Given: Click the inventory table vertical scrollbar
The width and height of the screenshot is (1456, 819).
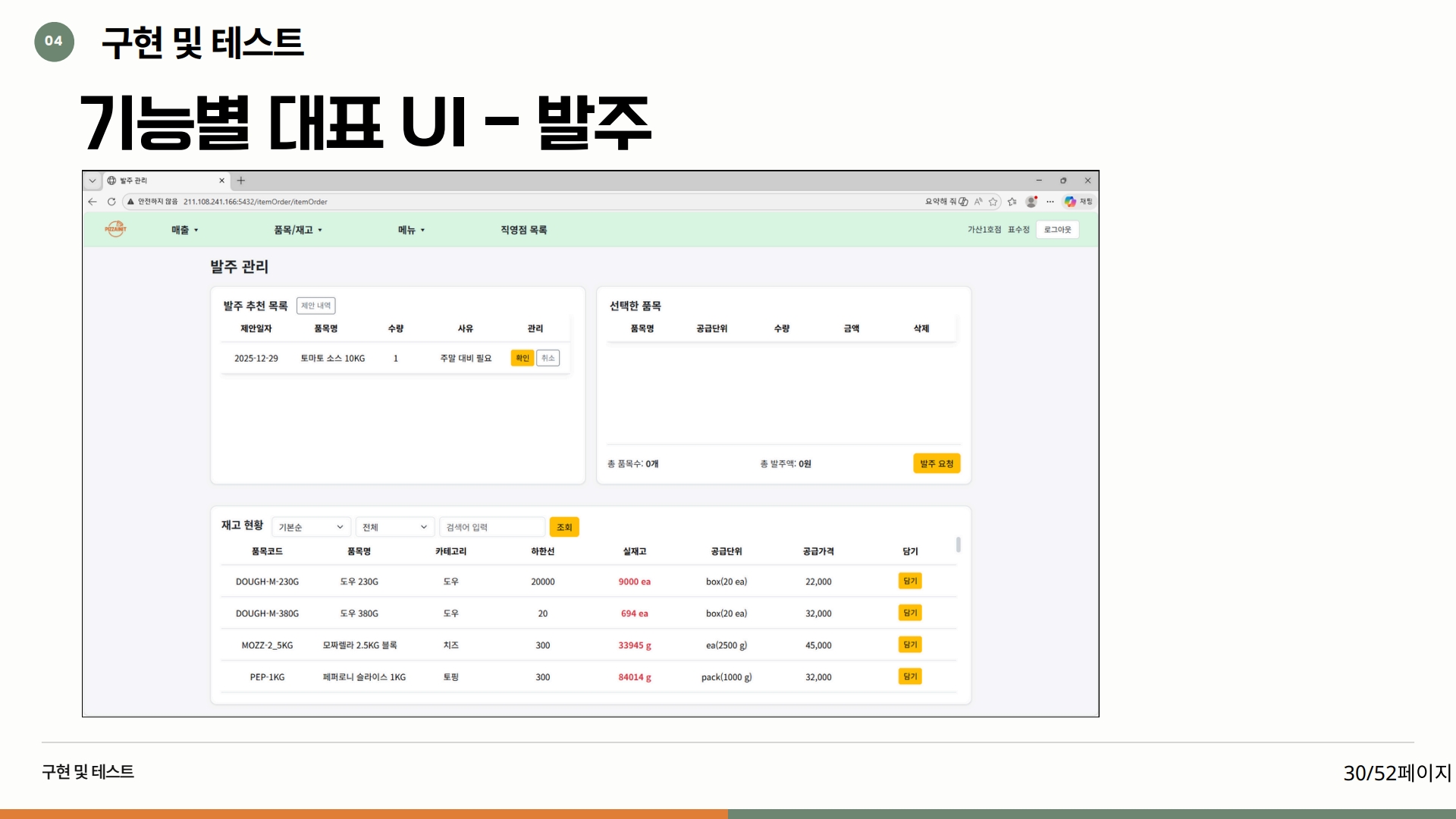Looking at the screenshot, I should 959,544.
